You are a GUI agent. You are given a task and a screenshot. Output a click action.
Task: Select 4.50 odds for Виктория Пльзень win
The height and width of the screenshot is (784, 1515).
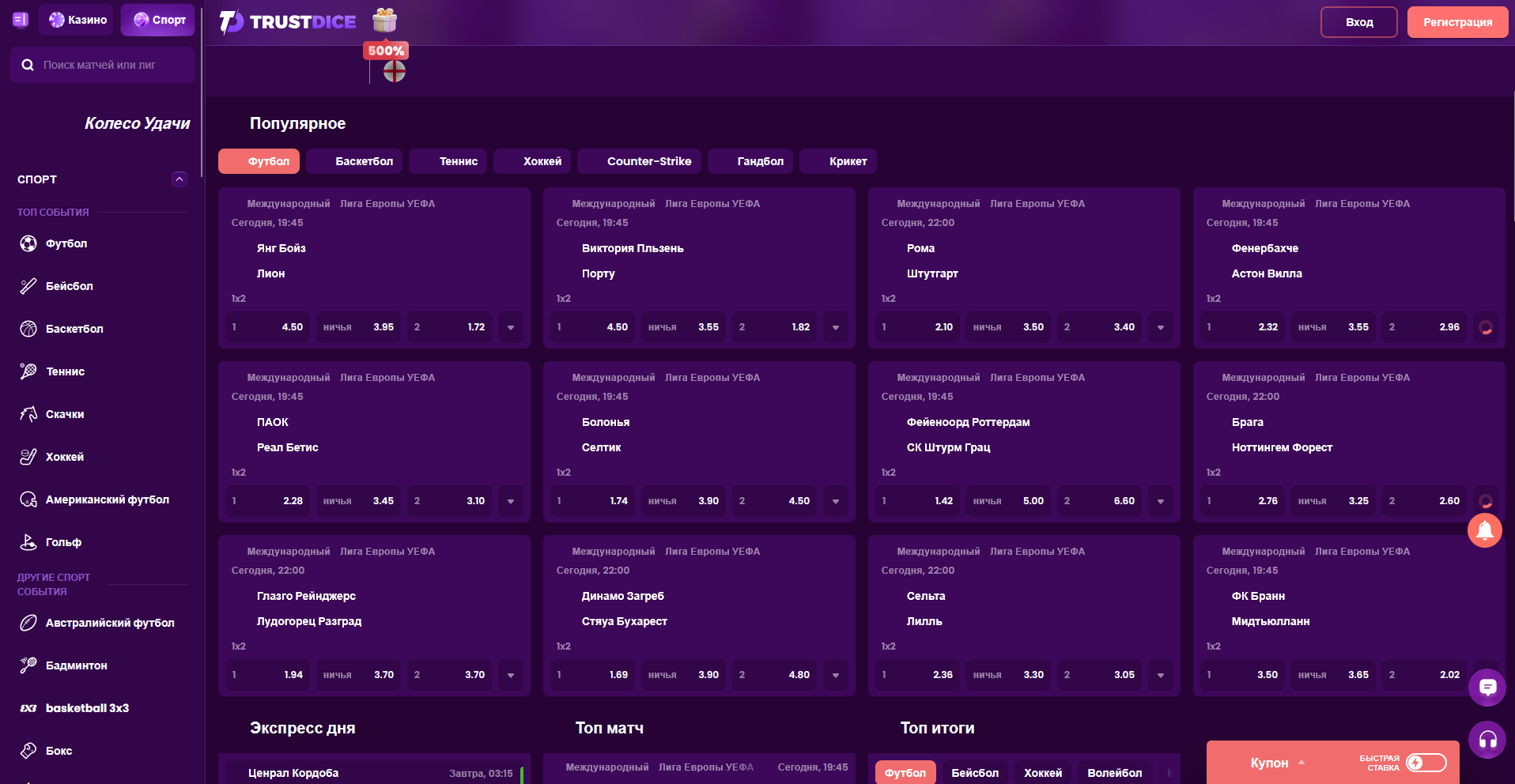point(591,327)
